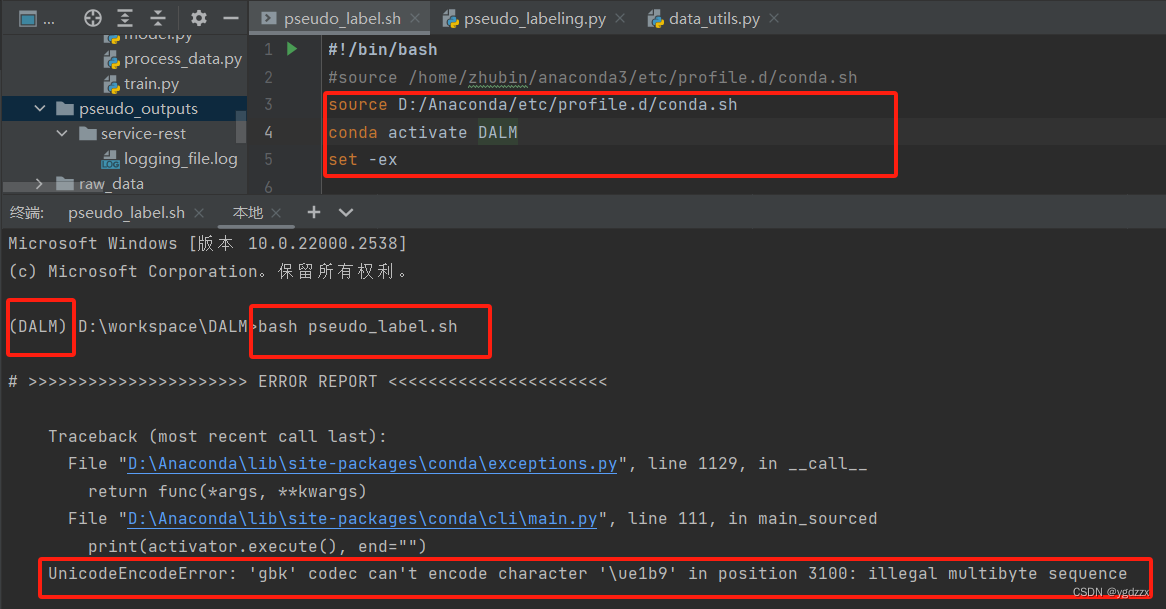Close the pseudo_label.sh terminal tab

199,213
